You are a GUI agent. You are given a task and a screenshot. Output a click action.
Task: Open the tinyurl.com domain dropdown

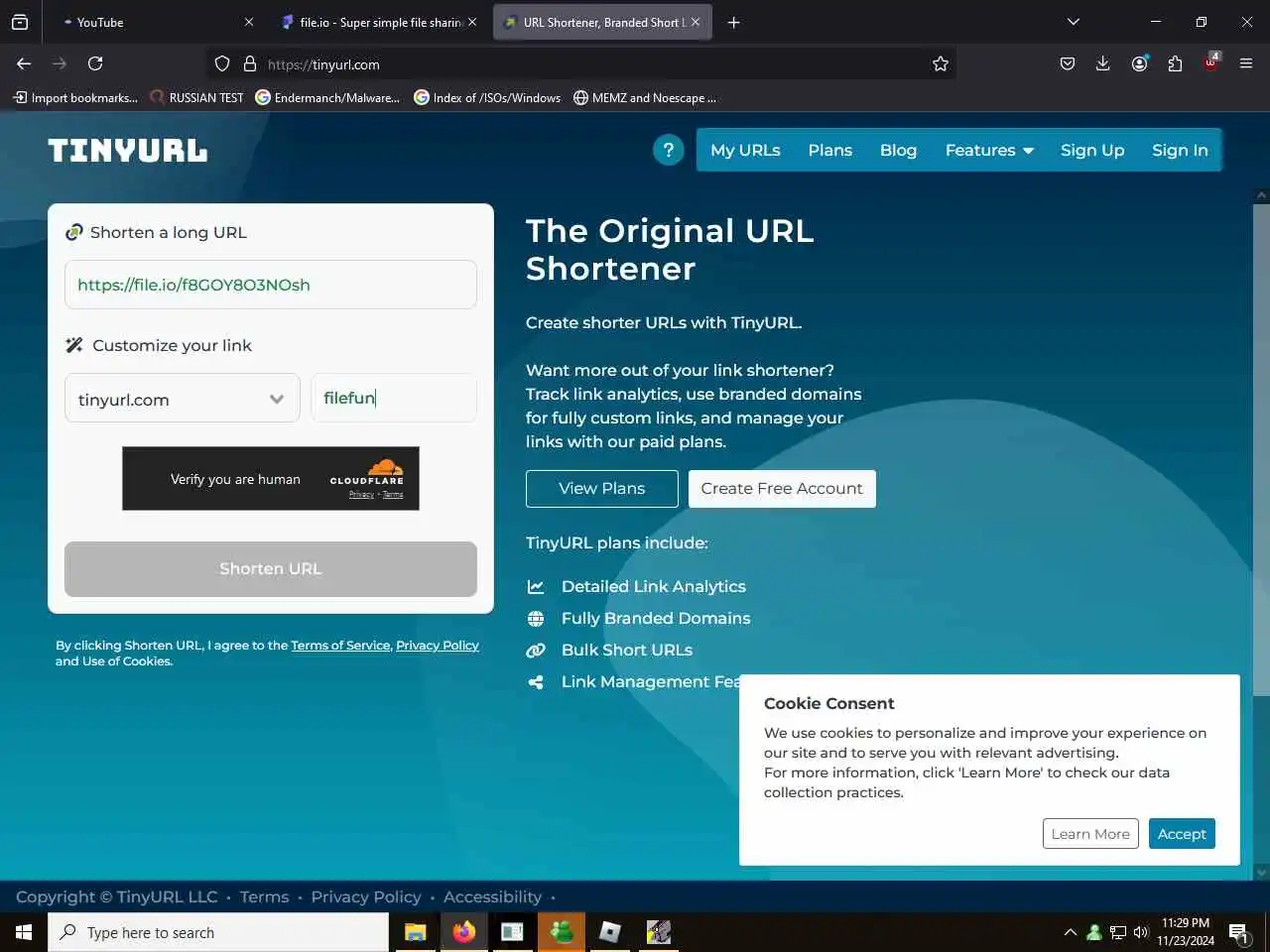[x=183, y=399]
